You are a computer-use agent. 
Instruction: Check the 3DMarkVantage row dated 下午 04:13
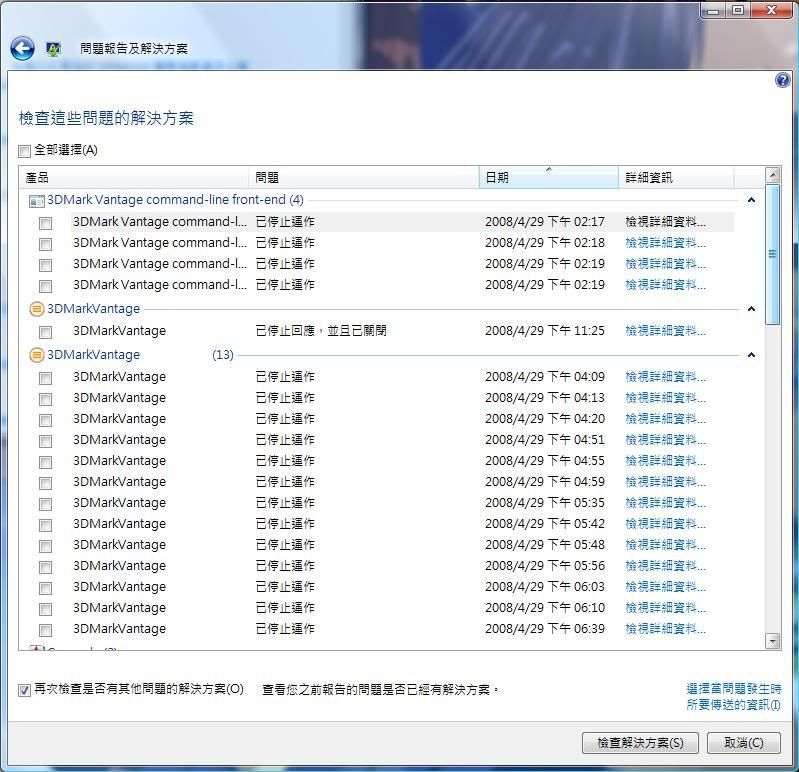(45, 398)
